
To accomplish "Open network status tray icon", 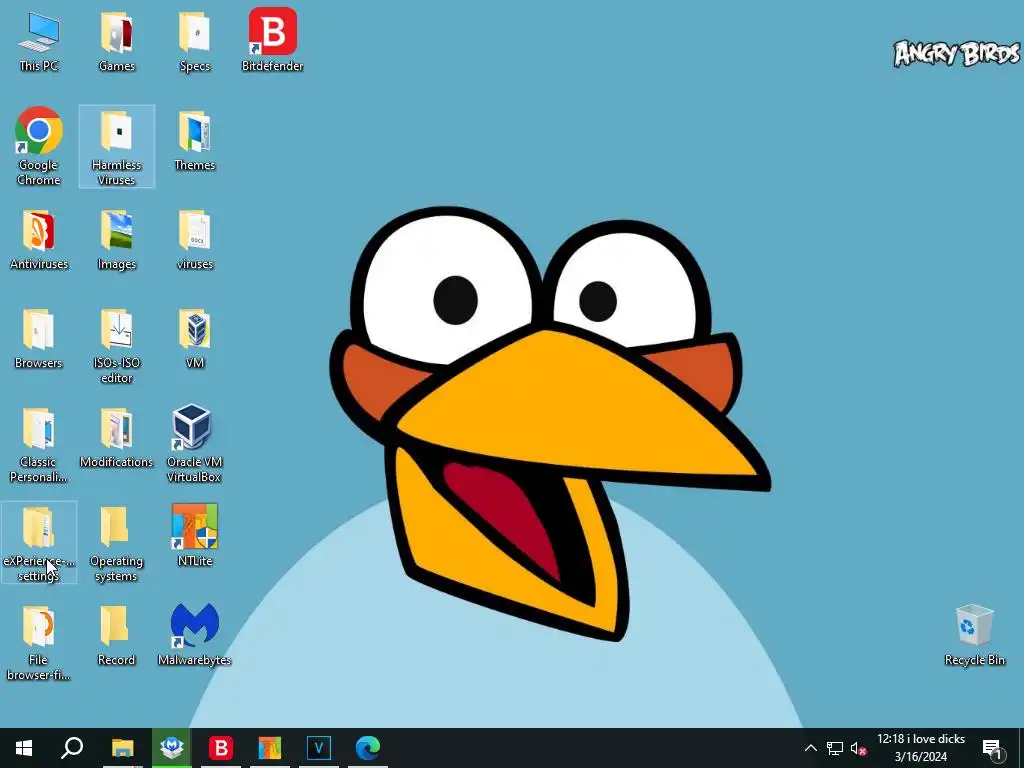I will [835, 748].
